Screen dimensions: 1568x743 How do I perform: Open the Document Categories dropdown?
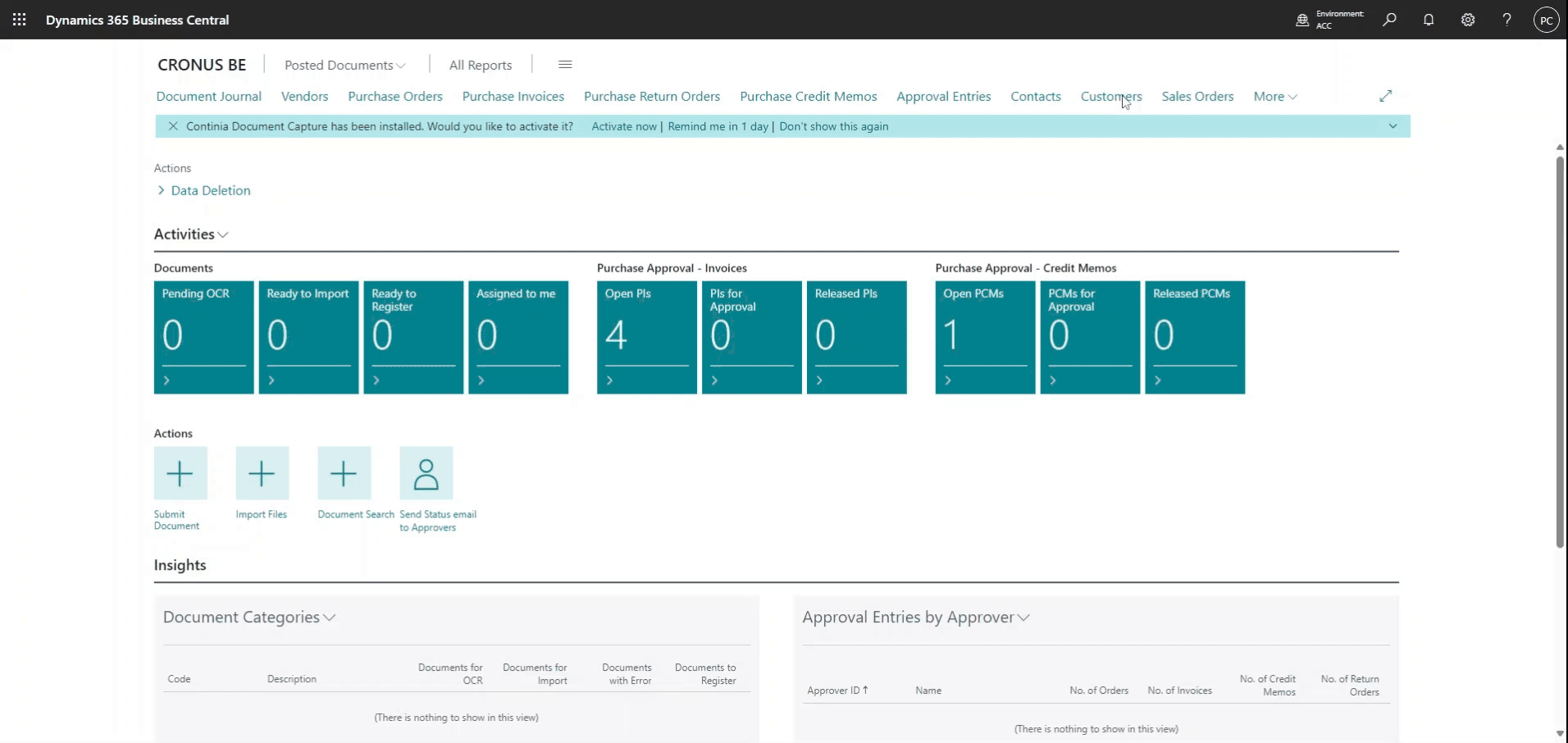pyautogui.click(x=249, y=618)
